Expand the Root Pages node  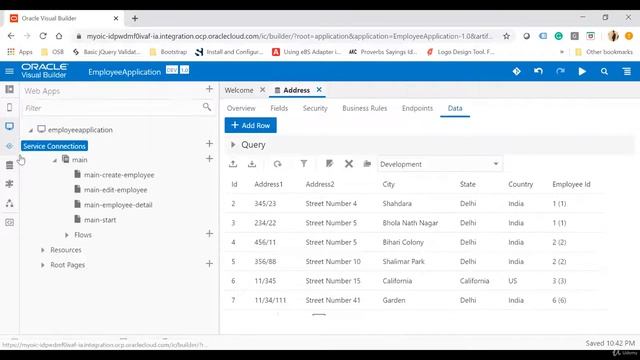coord(42,265)
